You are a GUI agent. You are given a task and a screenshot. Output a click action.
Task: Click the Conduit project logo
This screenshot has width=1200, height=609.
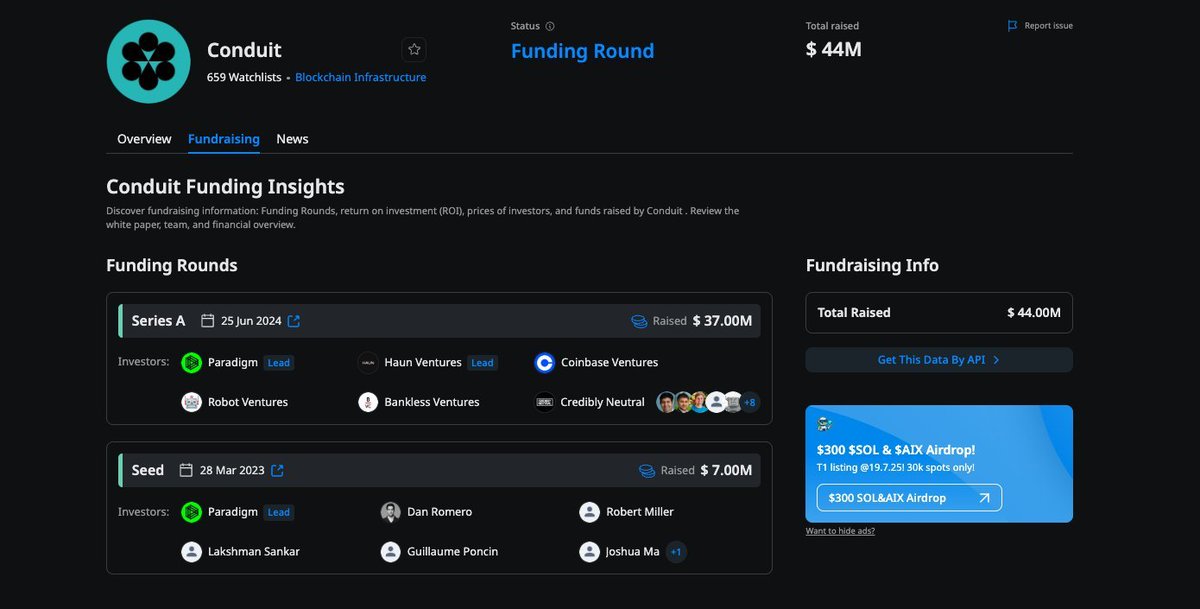click(x=148, y=61)
